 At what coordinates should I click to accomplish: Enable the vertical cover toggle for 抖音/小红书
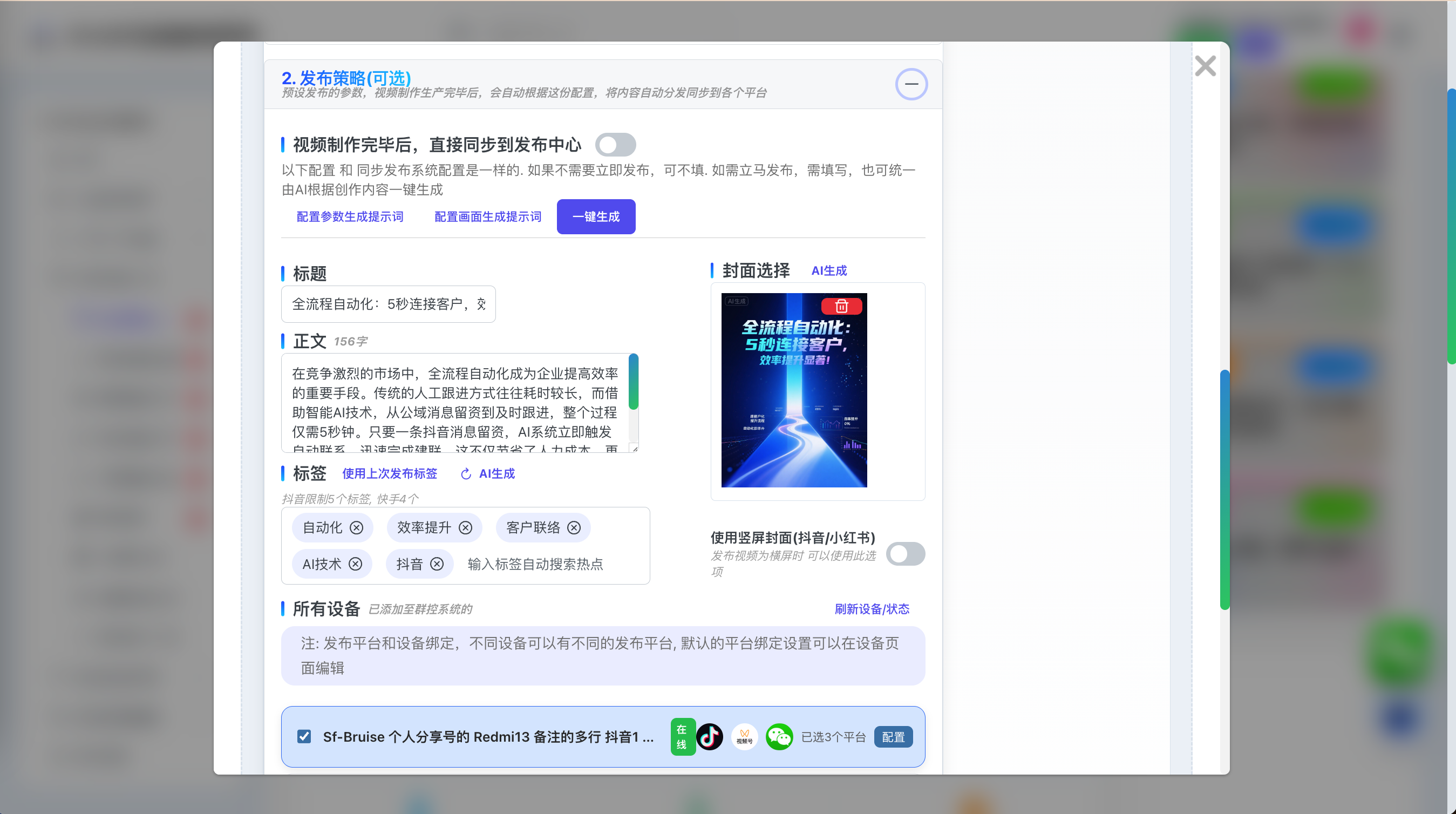(x=905, y=553)
